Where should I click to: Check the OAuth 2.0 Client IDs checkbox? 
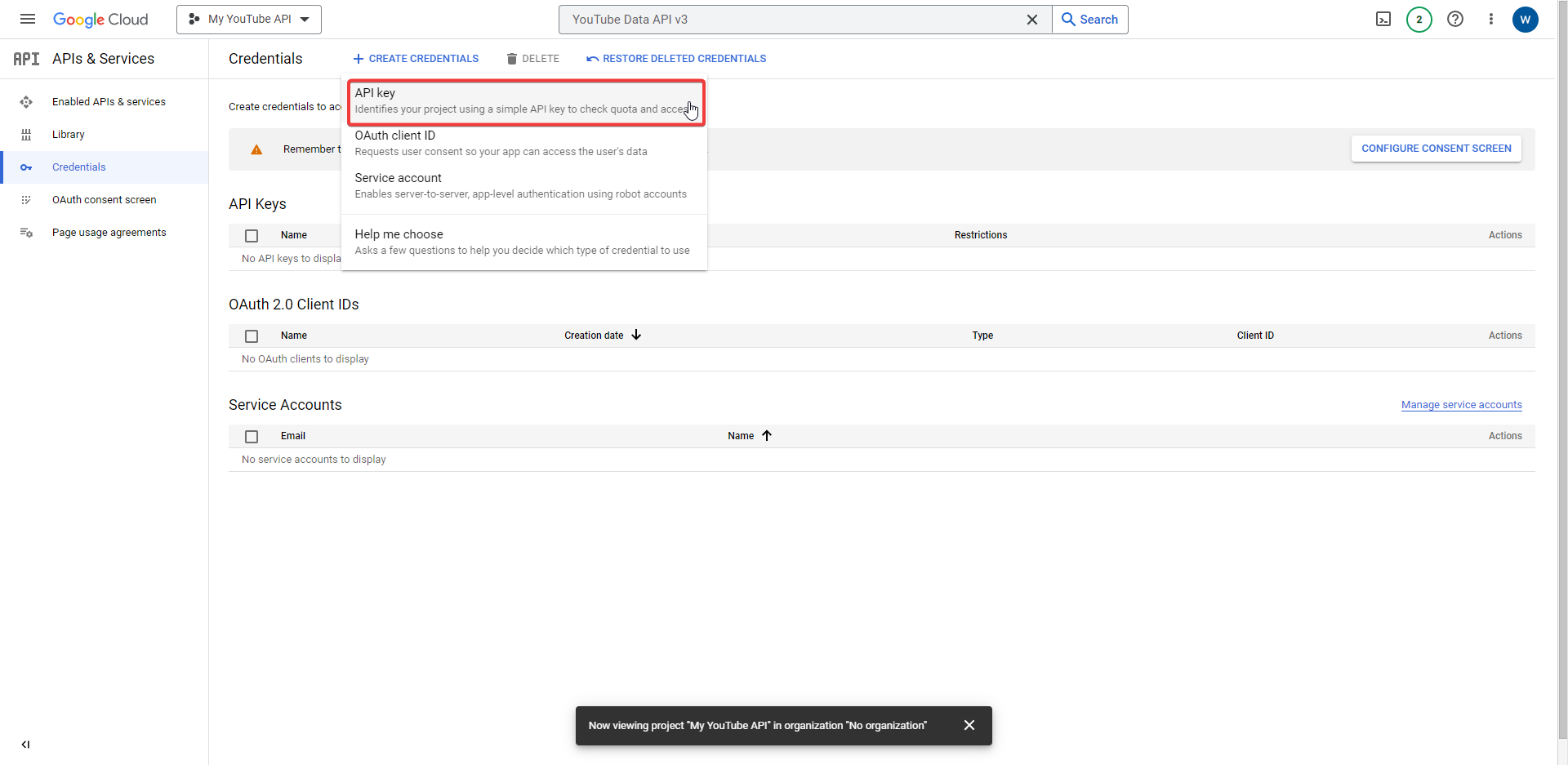(252, 336)
